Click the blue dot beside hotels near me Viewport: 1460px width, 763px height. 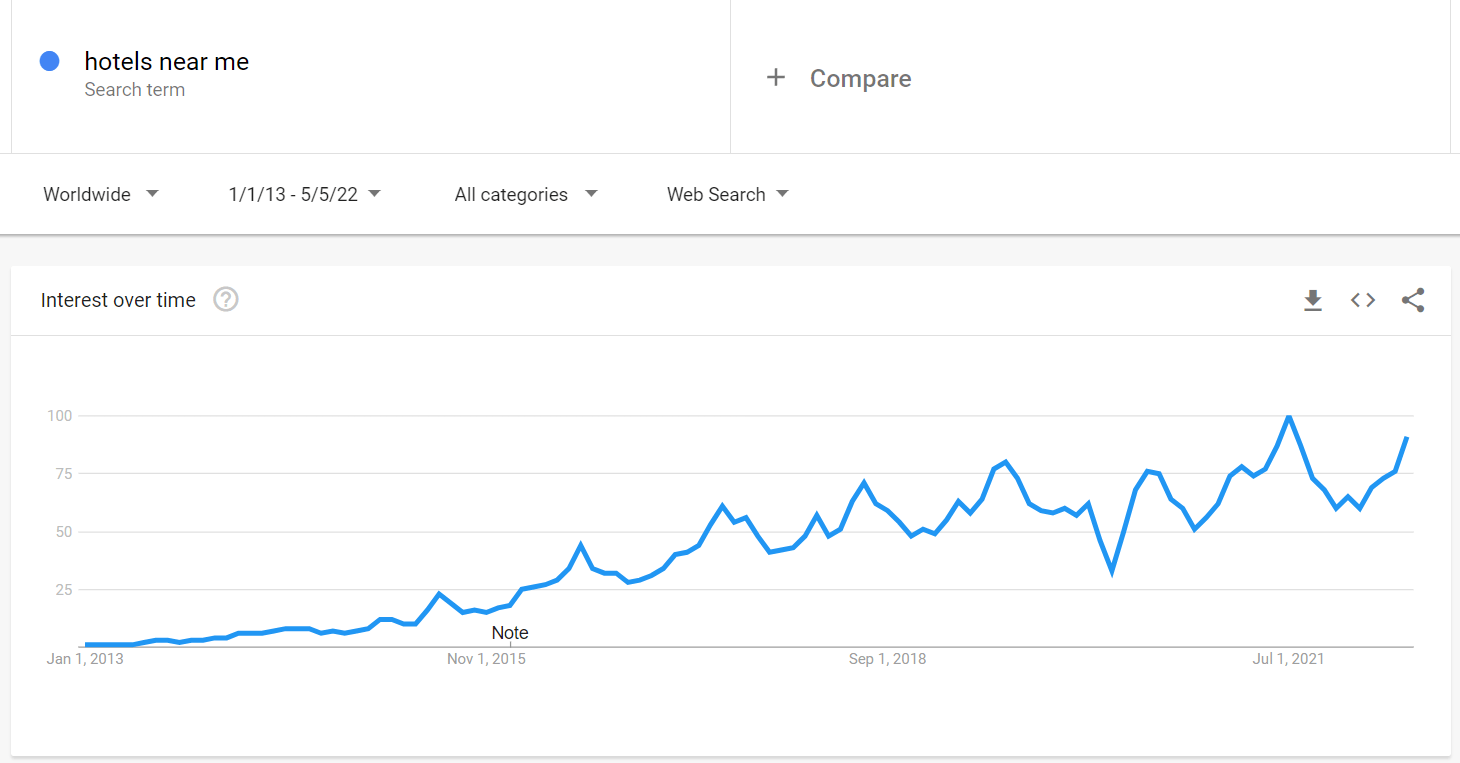[x=49, y=61]
